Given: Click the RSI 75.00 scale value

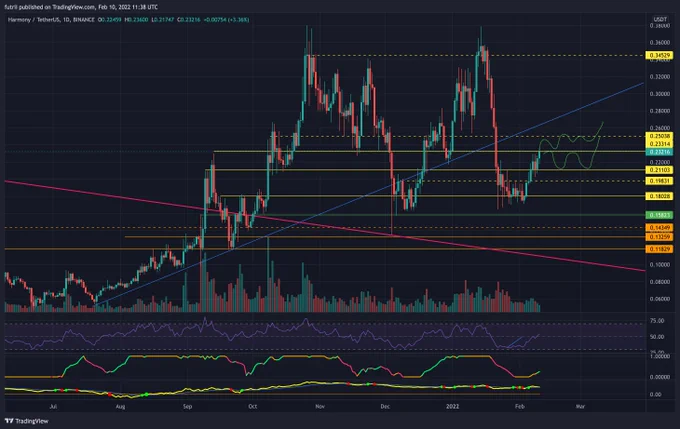Looking at the screenshot, I should (657, 321).
